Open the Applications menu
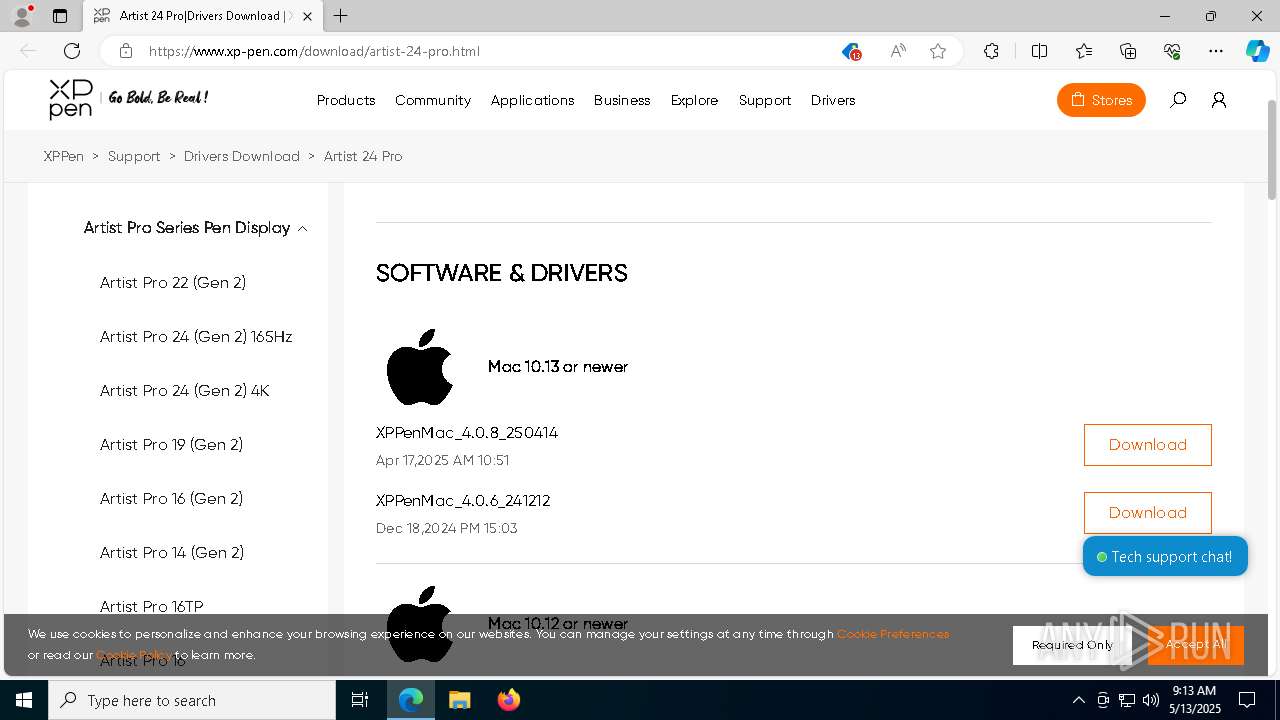The height and width of the screenshot is (720, 1280). [x=532, y=100]
